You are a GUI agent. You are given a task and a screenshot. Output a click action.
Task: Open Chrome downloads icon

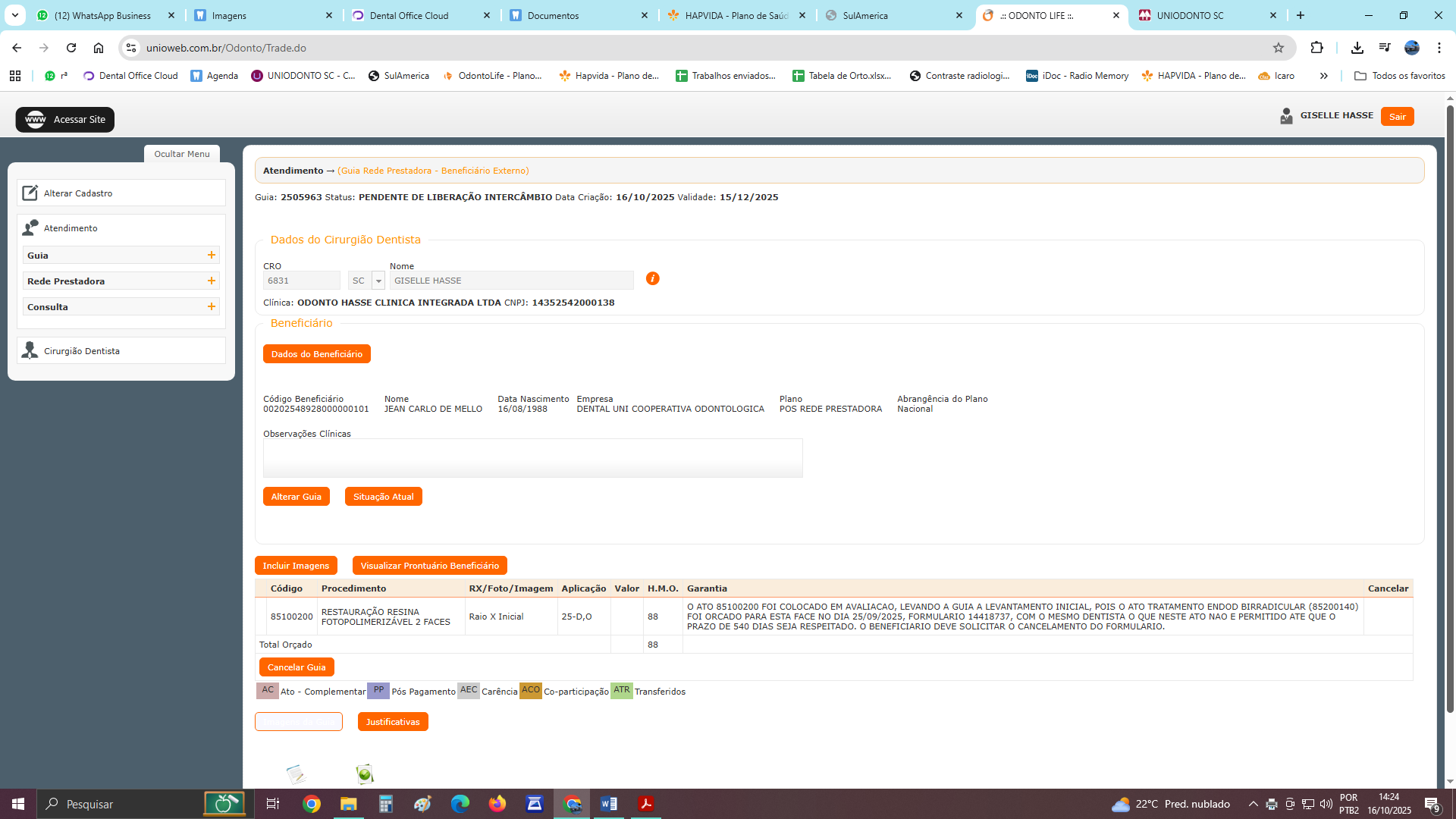1357,48
